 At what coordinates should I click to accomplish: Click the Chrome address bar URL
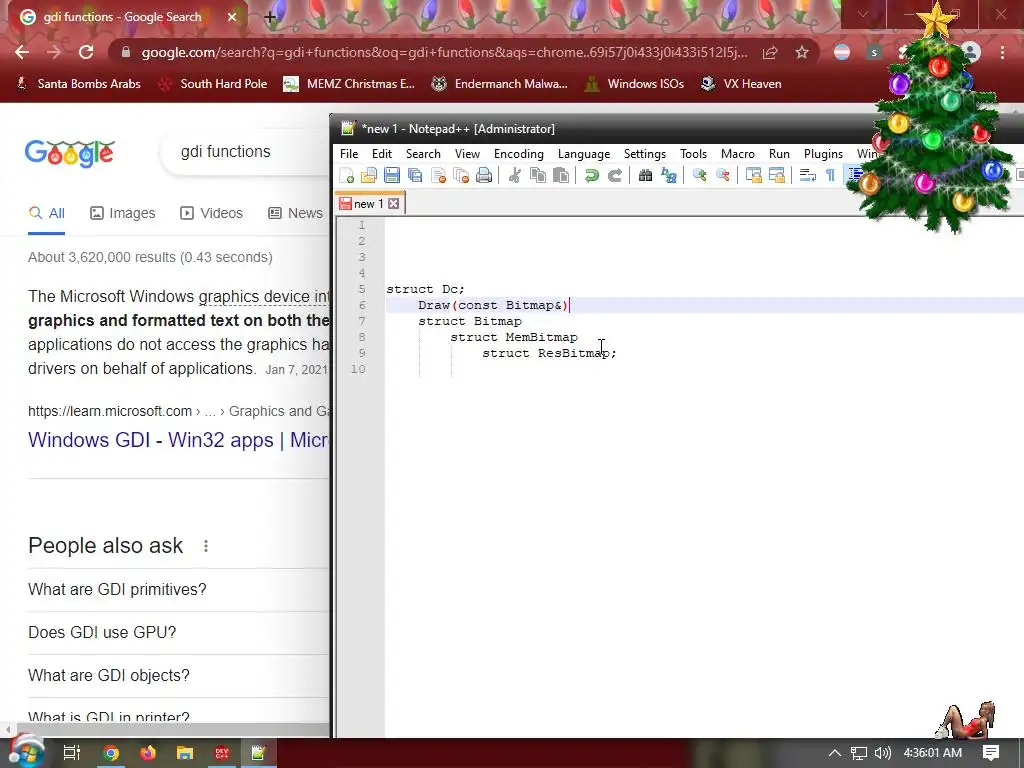[444, 52]
